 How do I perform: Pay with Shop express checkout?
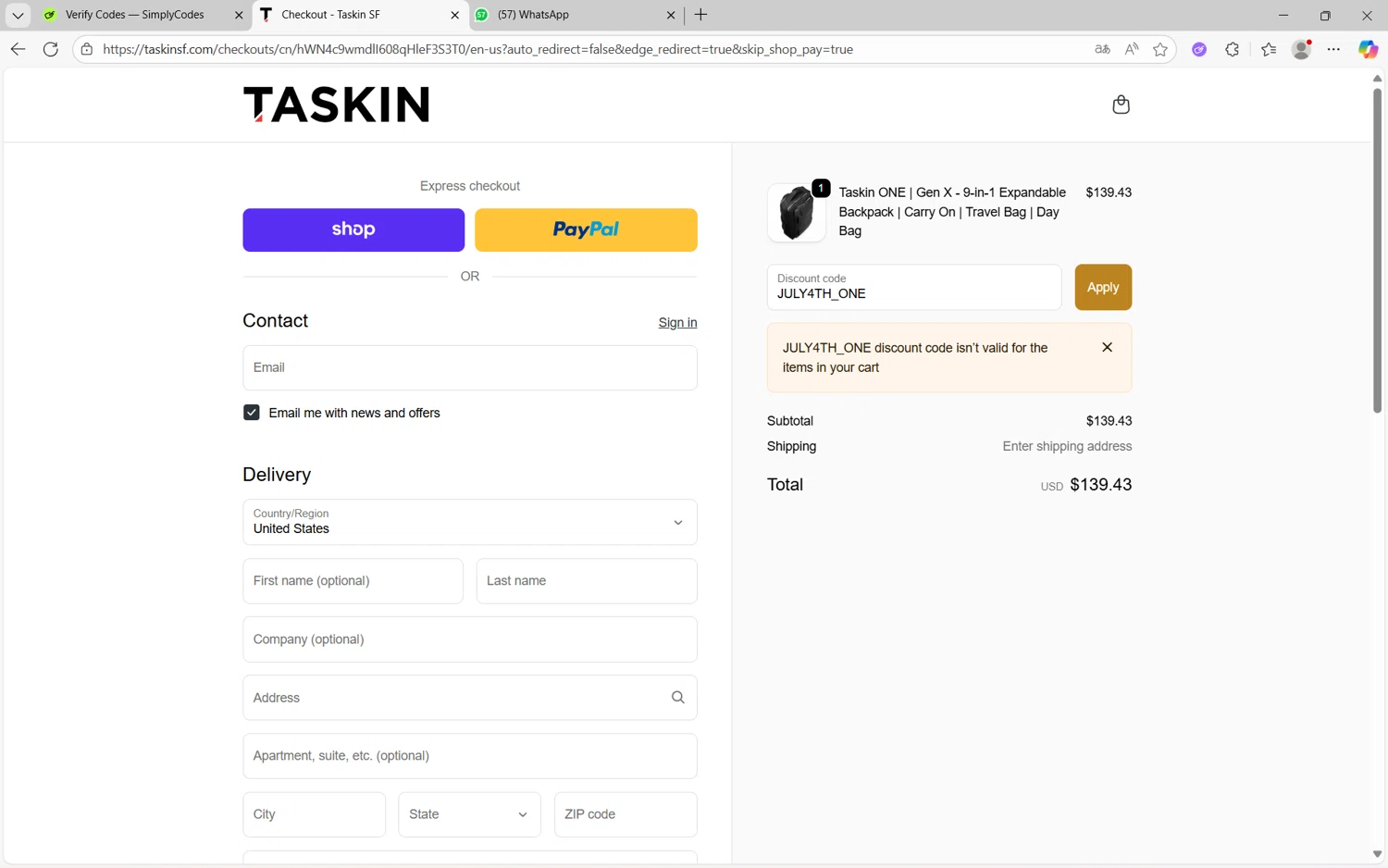[x=353, y=229]
